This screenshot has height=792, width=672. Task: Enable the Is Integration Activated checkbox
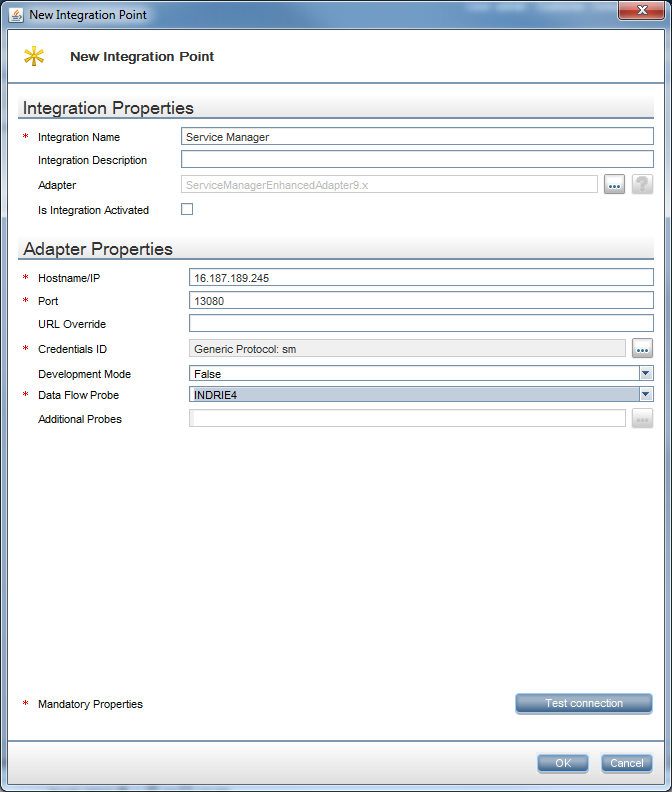(187, 209)
